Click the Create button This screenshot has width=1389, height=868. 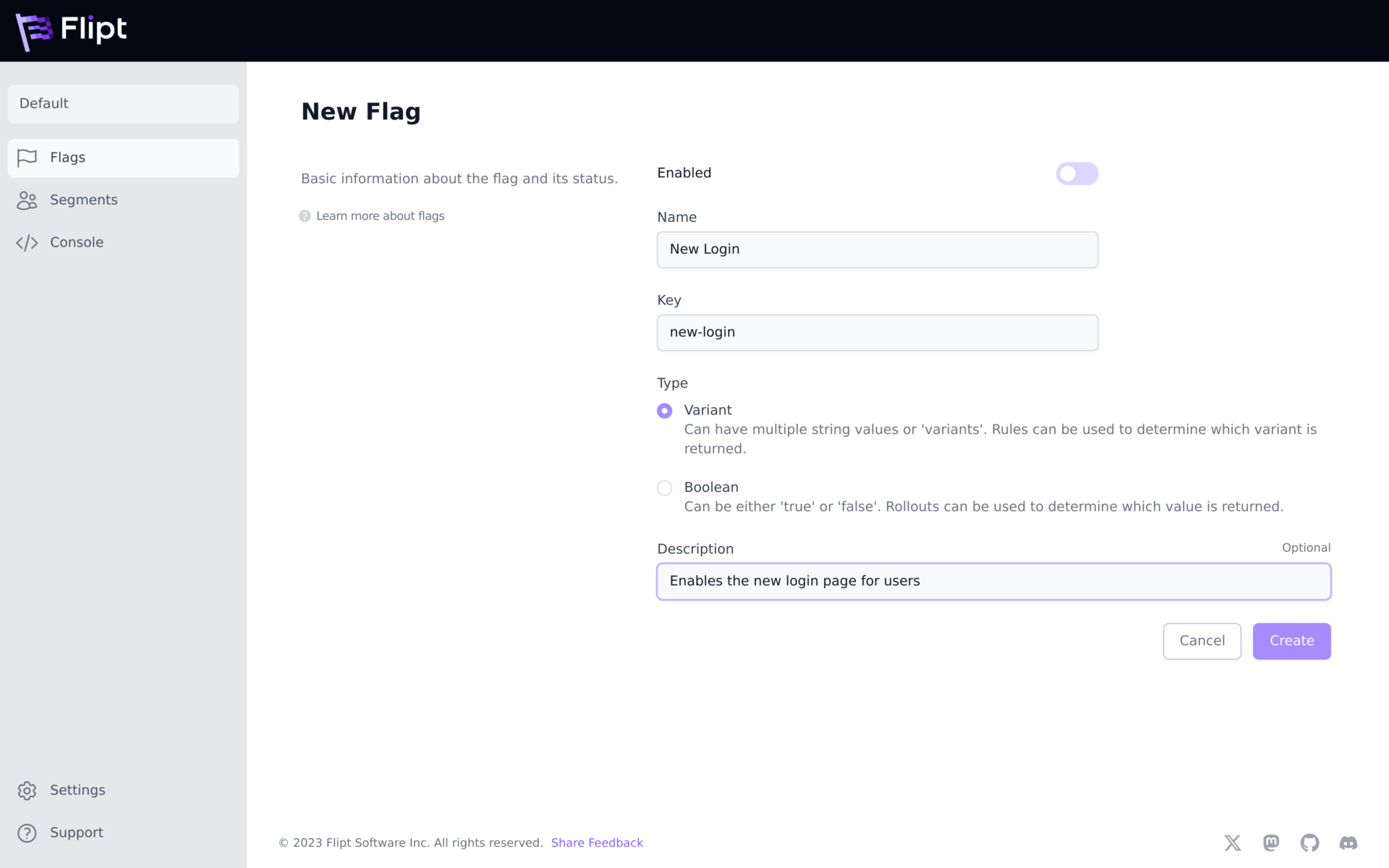(1291, 641)
